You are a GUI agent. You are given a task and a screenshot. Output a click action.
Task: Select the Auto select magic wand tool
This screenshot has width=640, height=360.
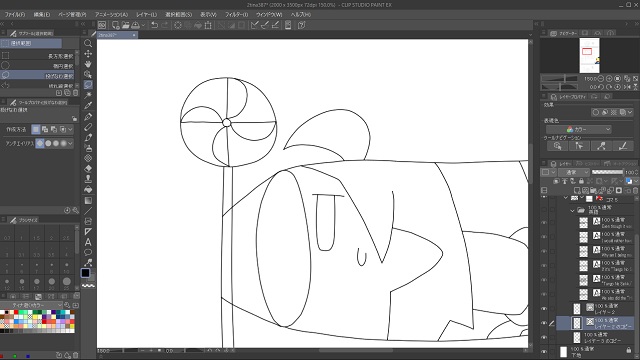click(x=88, y=95)
